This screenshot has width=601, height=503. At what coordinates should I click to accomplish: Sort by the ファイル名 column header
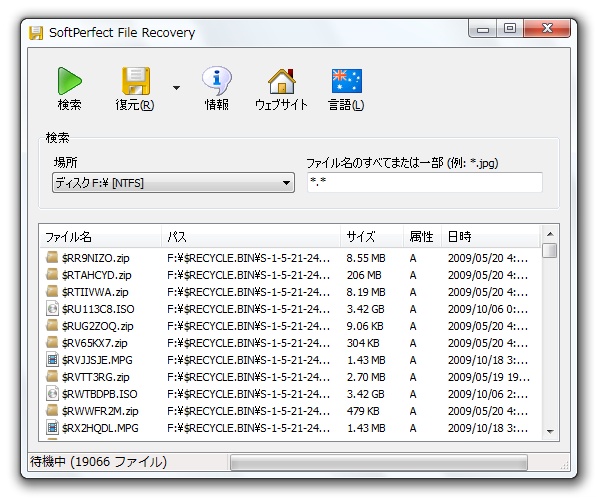coord(100,237)
